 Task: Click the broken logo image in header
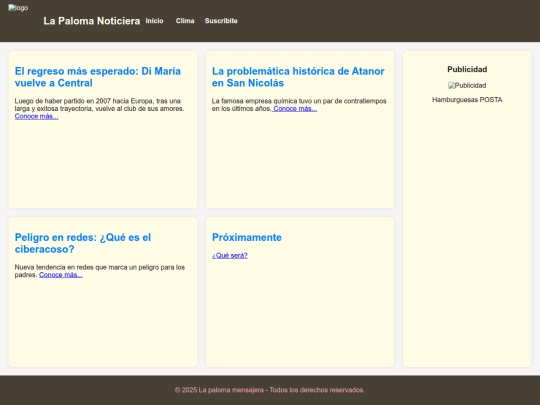pyautogui.click(x=18, y=8)
